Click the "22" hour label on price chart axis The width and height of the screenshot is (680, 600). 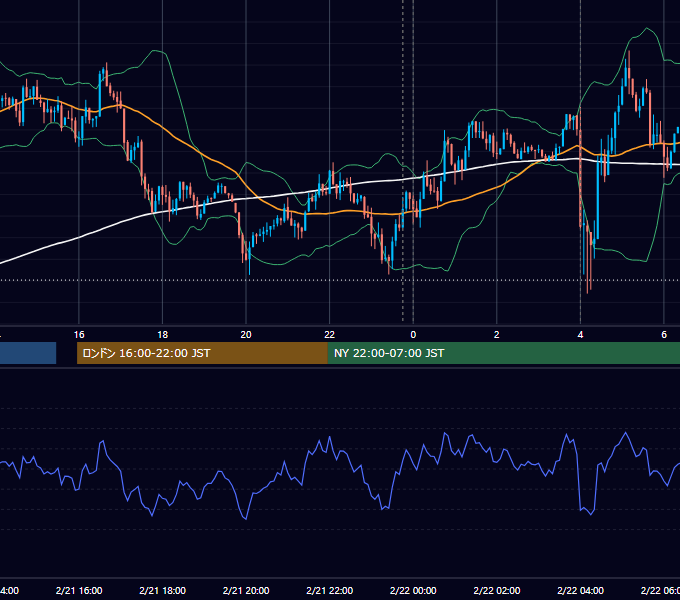tap(330, 335)
